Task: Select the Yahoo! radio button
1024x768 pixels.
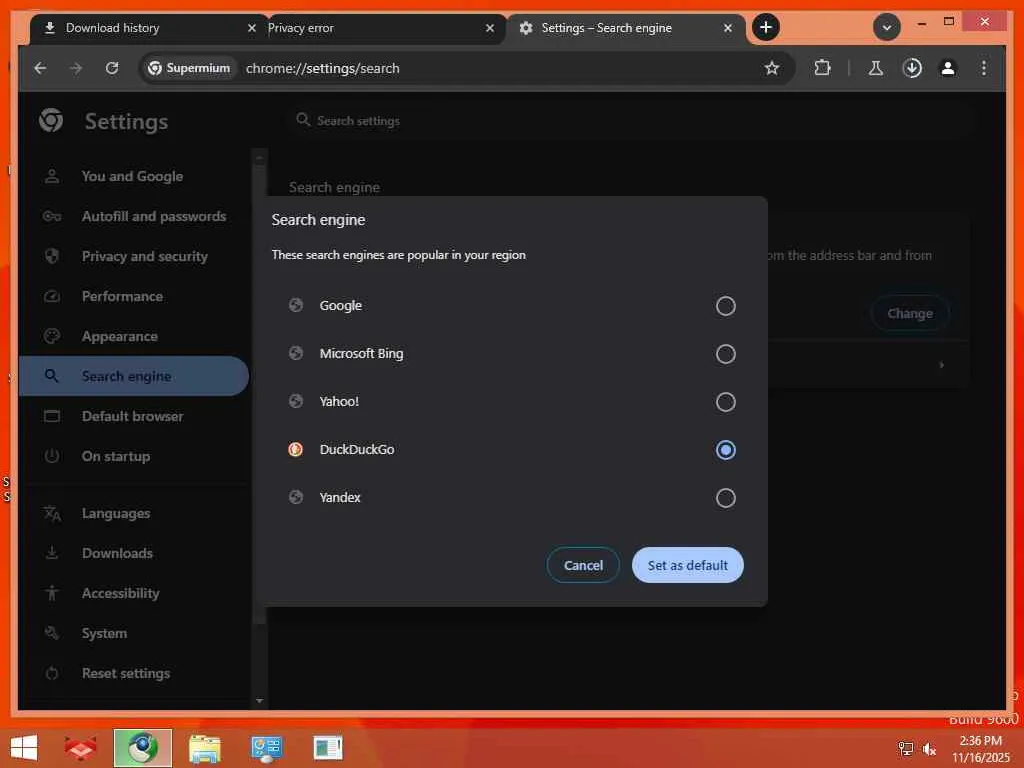Action: [x=726, y=402]
